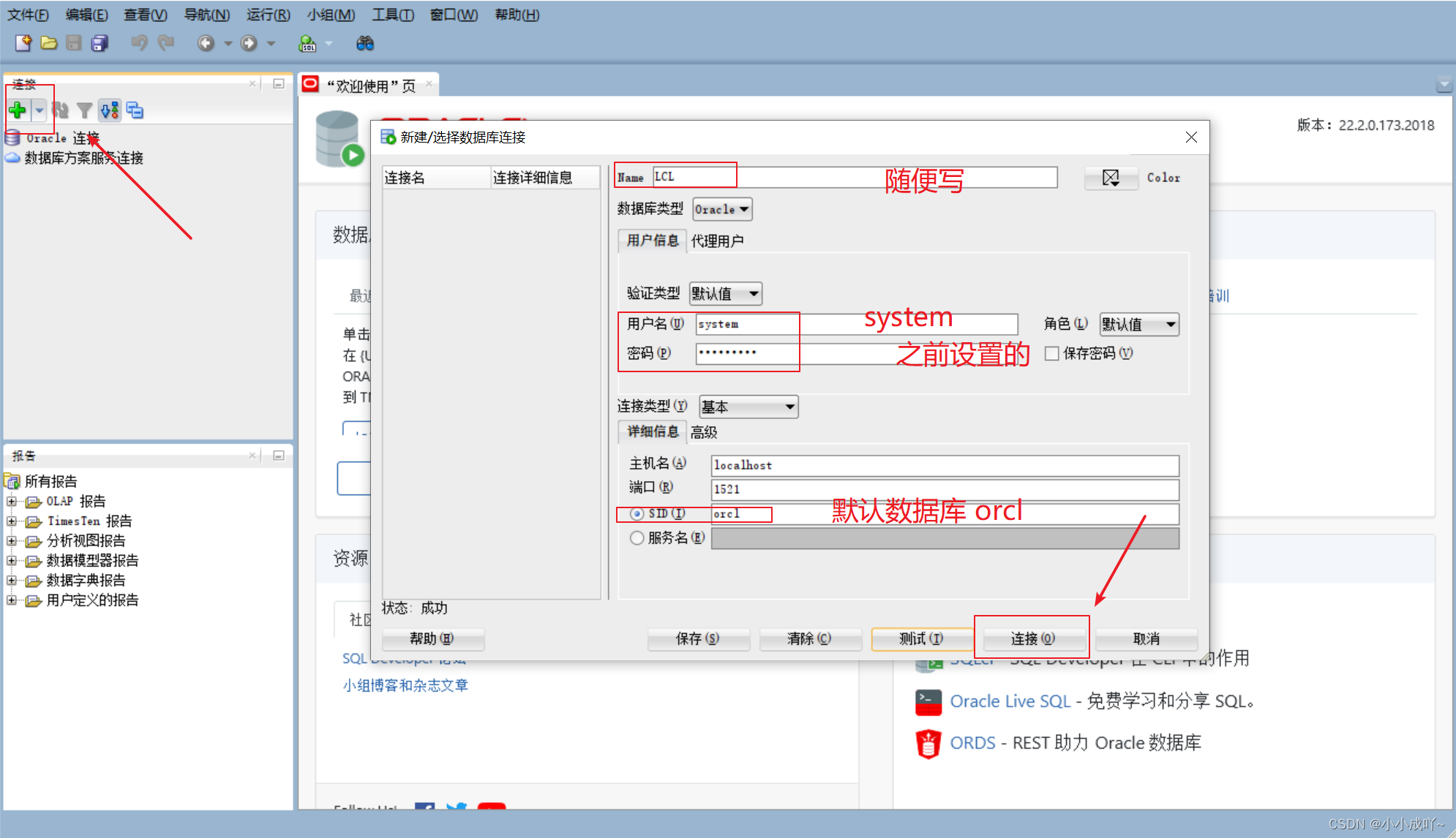Click the Save All toolbar icon
This screenshot has height=838, width=1456.
tap(100, 43)
